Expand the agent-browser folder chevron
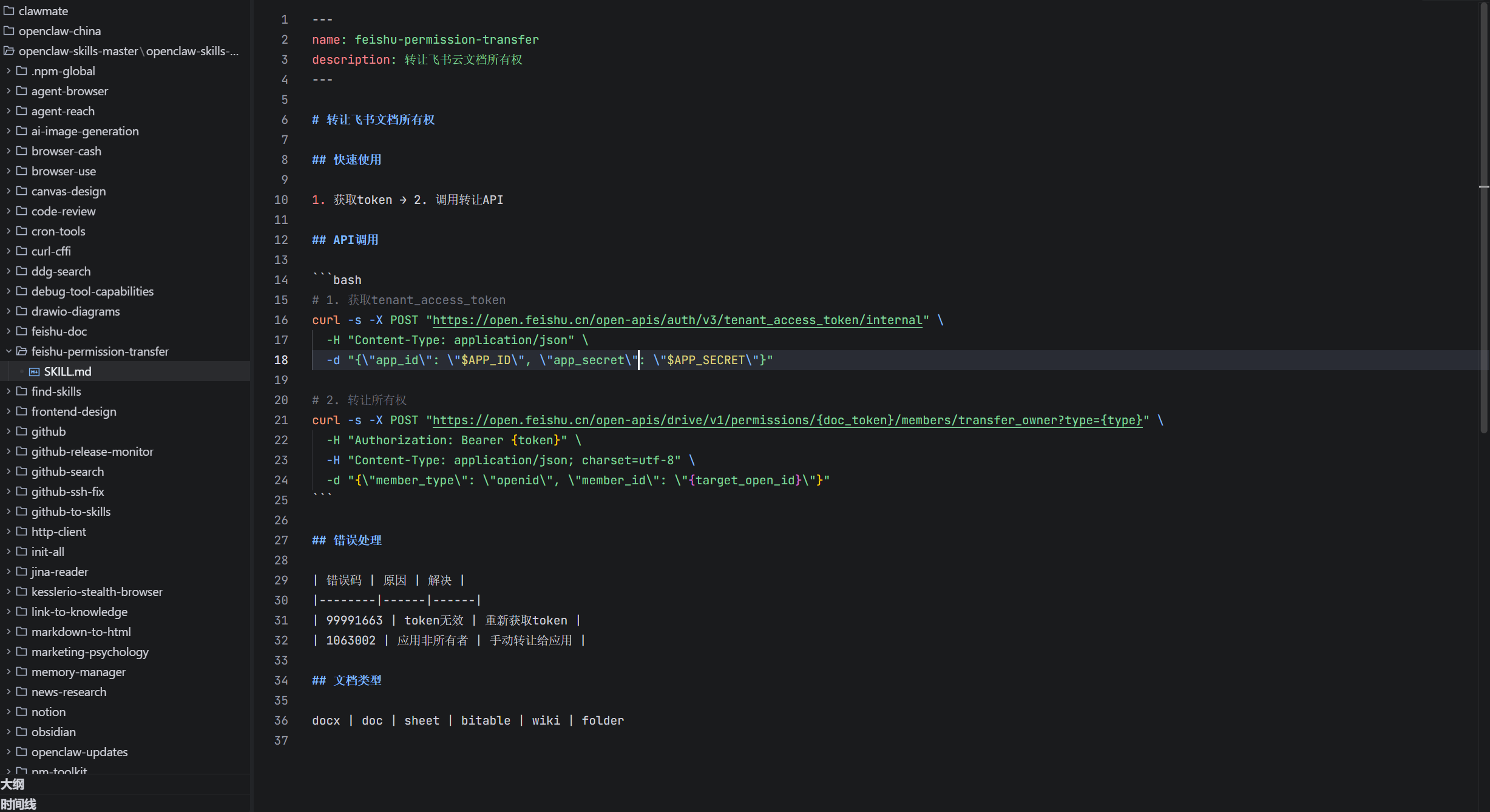Viewport: 1490px width, 812px height. [x=8, y=91]
